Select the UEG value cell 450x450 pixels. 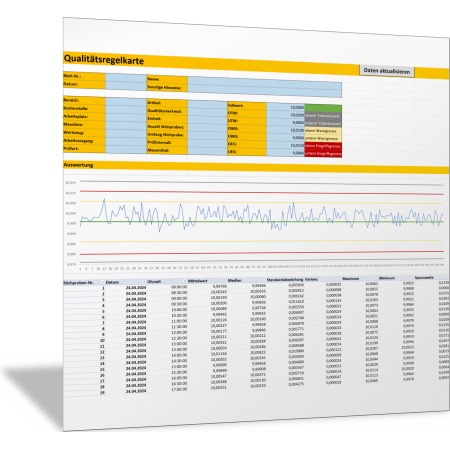[285, 153]
